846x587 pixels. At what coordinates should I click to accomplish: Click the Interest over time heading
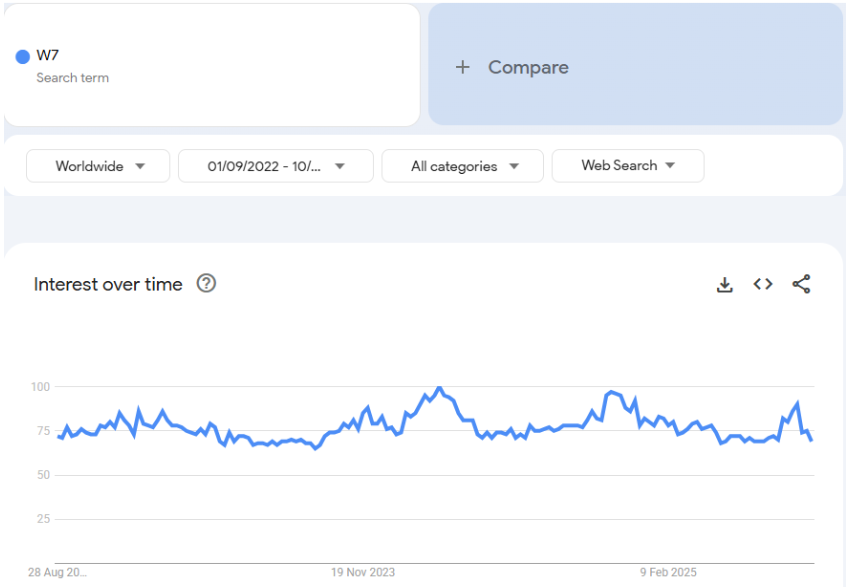tap(108, 284)
